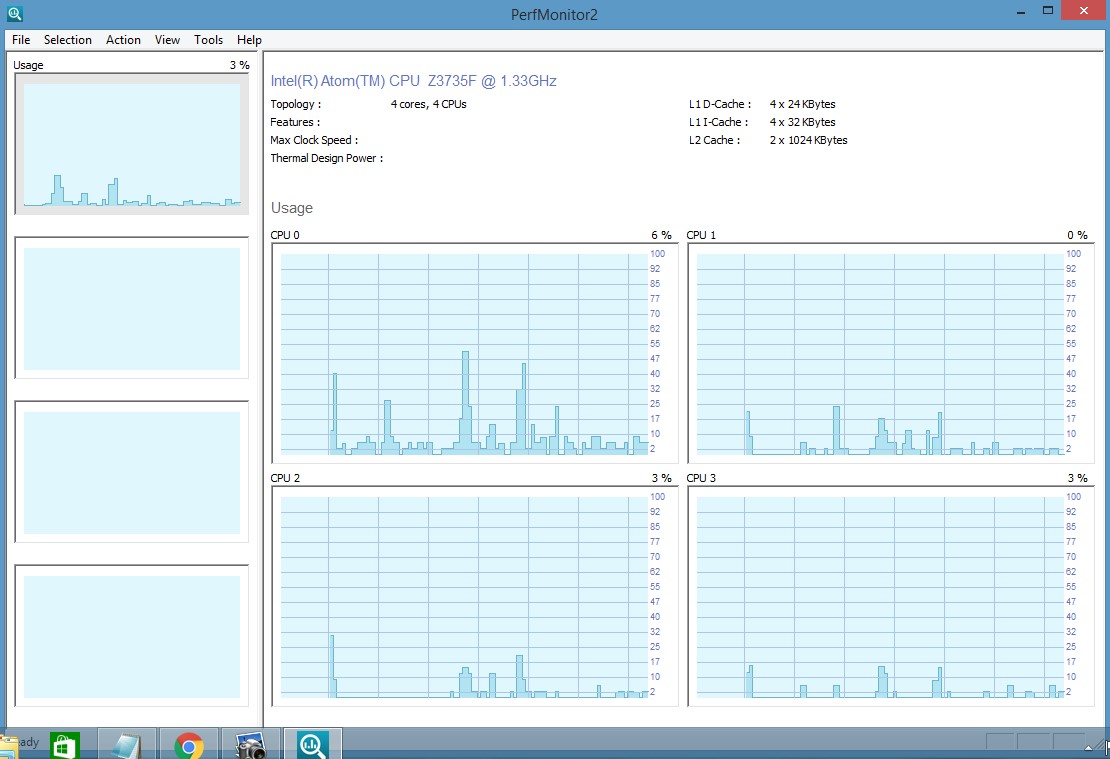Click the PerfMonitor2 taskbar icon
The height and width of the screenshot is (759, 1110).
(313, 745)
